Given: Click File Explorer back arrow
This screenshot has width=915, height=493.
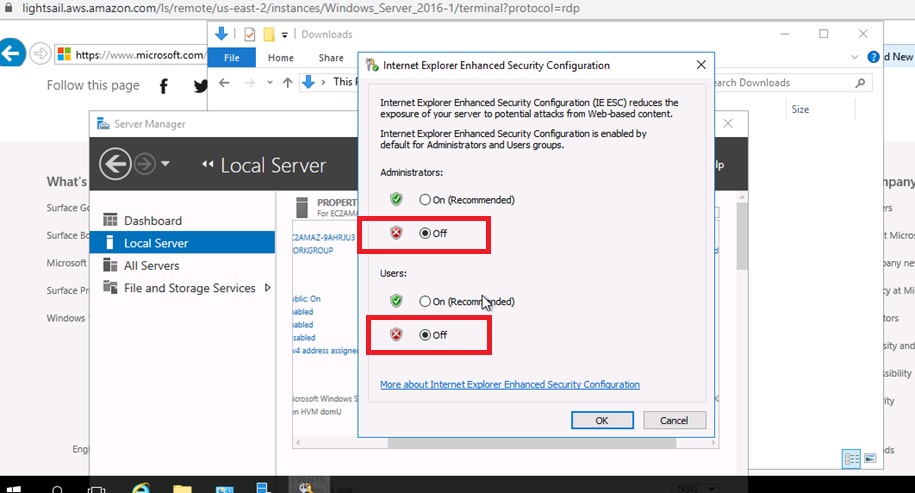Looking at the screenshot, I should click(x=225, y=83).
